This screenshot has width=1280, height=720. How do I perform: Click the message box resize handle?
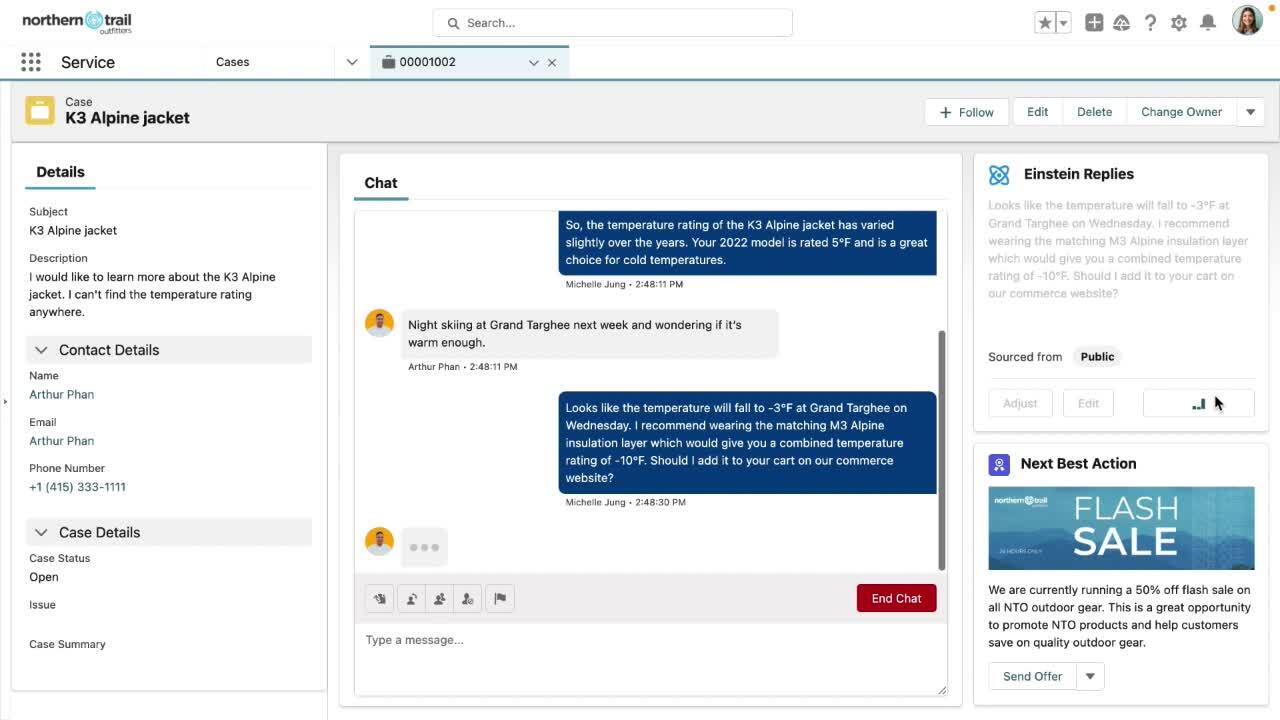tap(941, 690)
